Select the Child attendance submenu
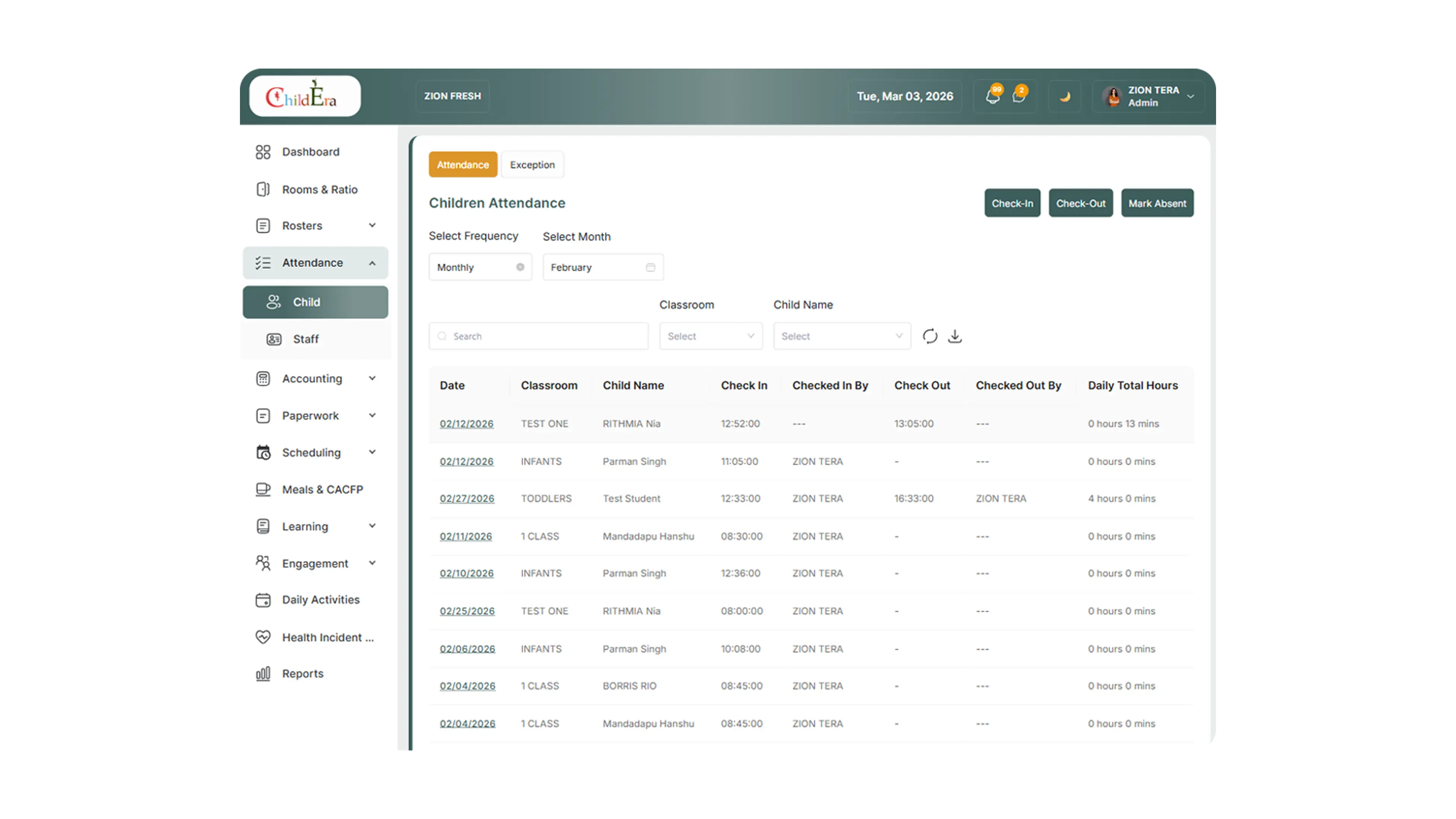This screenshot has height=819, width=1456. tap(315, 302)
